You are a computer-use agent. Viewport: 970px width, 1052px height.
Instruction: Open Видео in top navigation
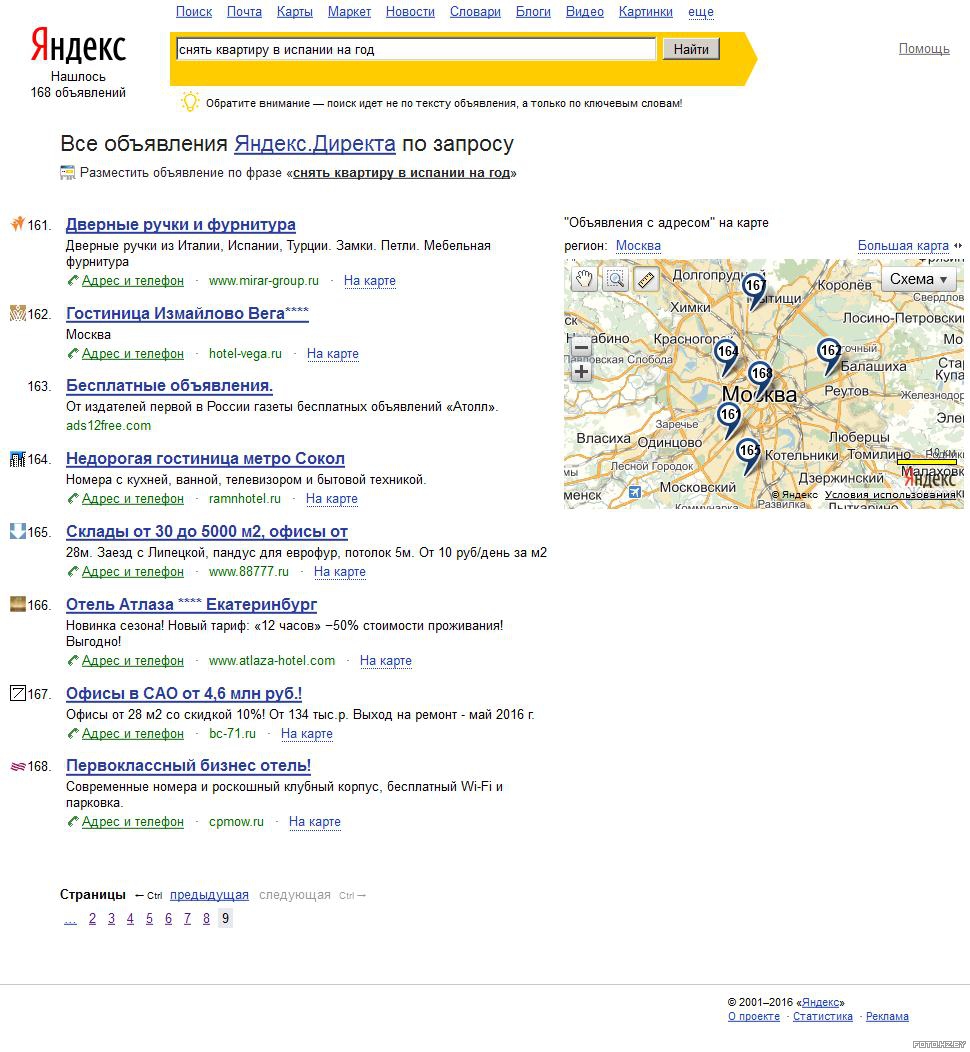point(584,11)
